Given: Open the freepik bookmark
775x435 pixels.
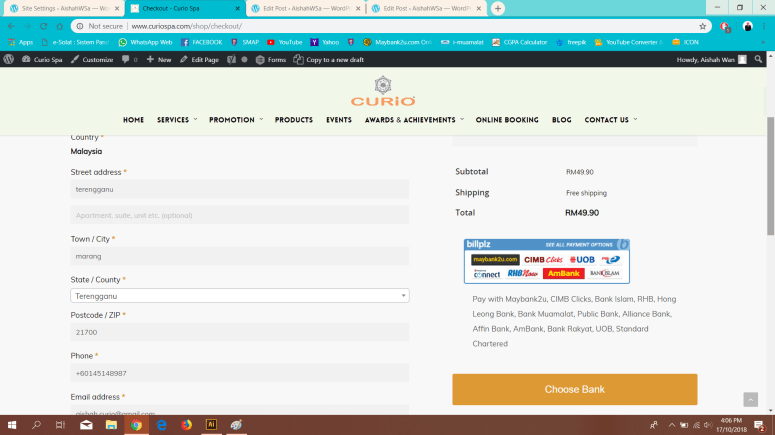Looking at the screenshot, I should [571, 42].
